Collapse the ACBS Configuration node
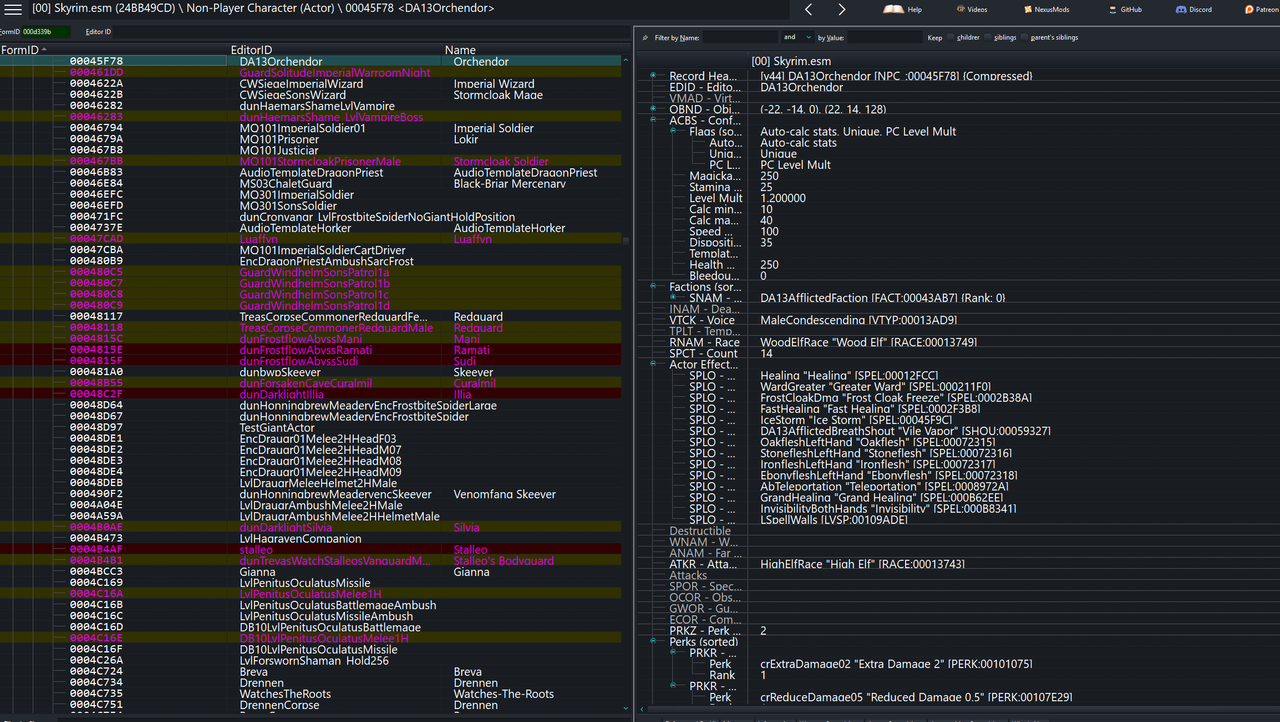The image size is (1280, 722). tap(653, 120)
